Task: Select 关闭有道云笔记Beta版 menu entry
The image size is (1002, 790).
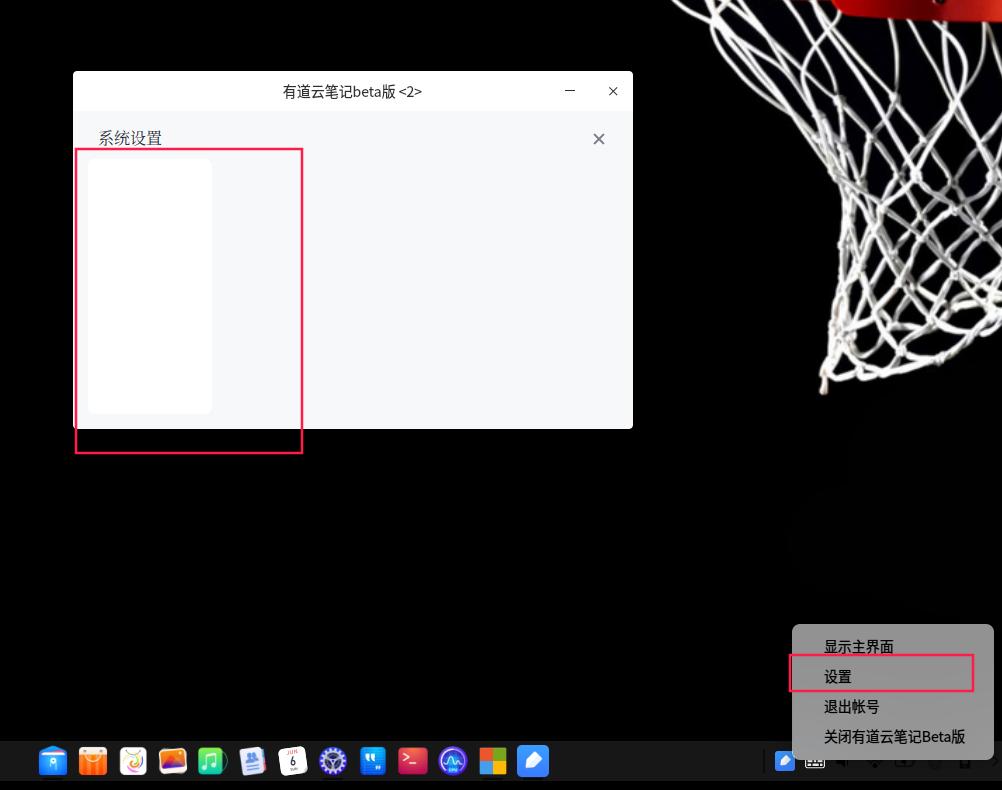Action: [x=894, y=736]
